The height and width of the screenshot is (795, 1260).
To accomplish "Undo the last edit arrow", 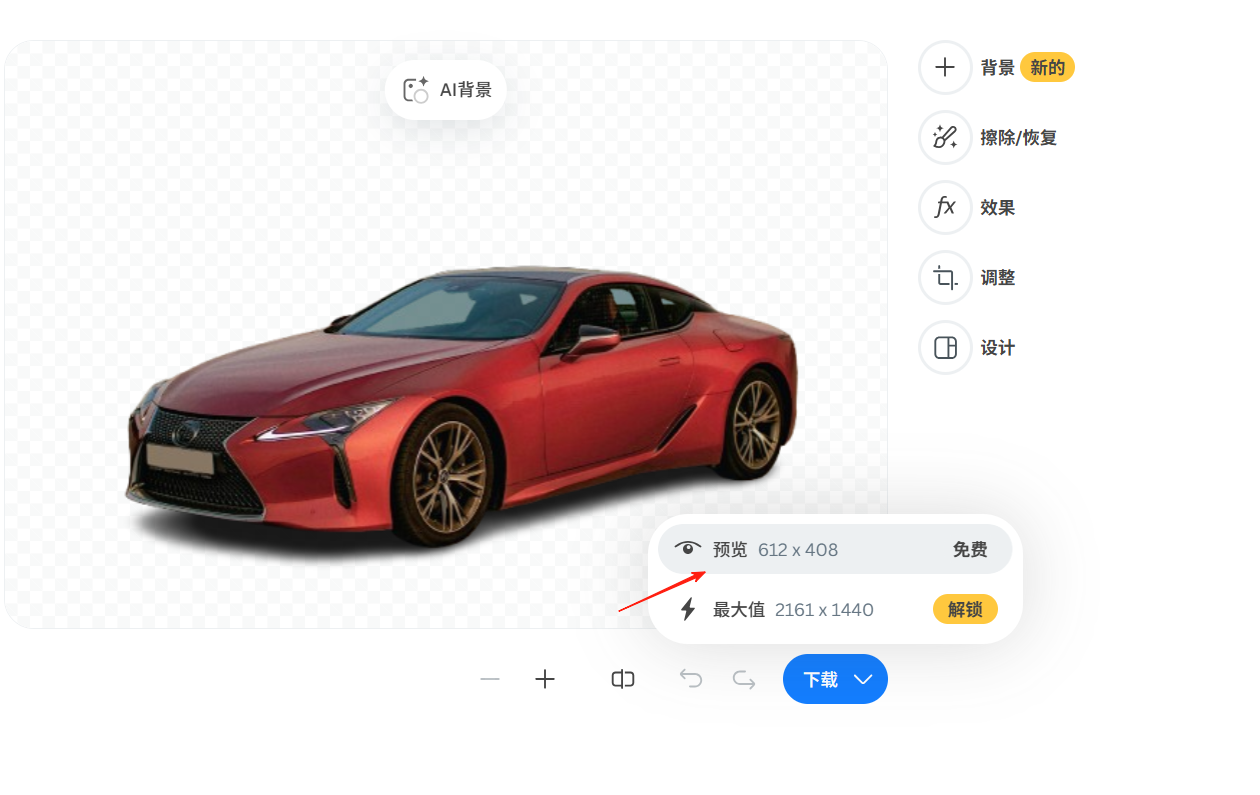I will tap(691, 680).
